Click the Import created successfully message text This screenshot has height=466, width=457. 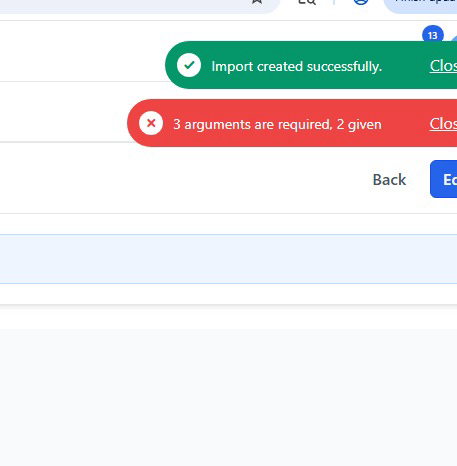tap(296, 66)
